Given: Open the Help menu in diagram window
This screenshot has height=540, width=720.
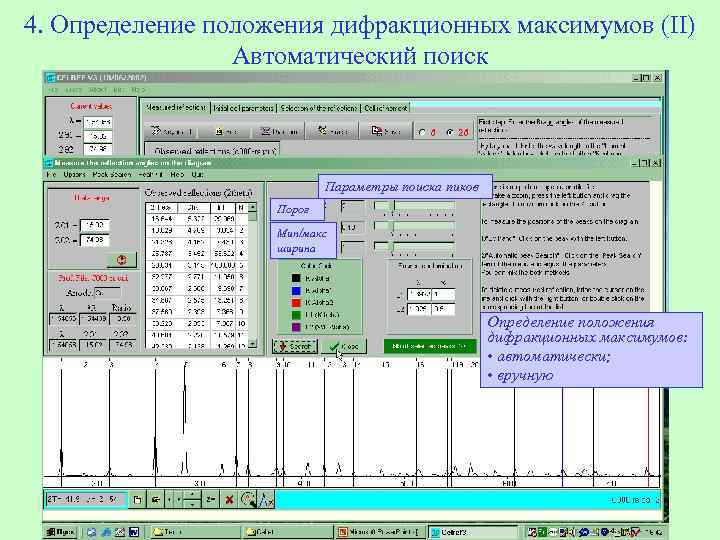Looking at the screenshot, I should click(x=177, y=174).
